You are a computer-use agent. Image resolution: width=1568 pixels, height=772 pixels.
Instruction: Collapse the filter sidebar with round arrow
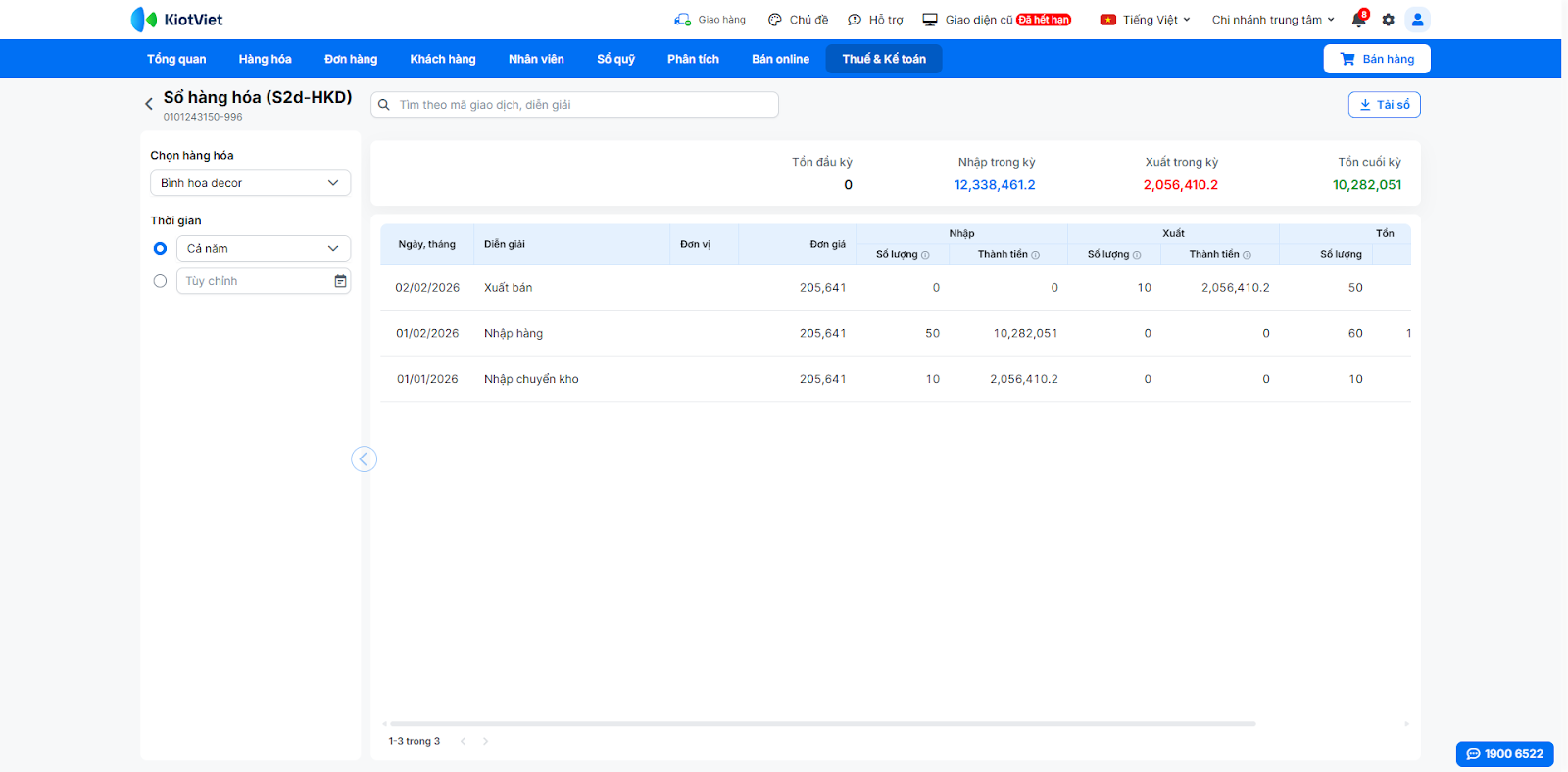[x=364, y=458]
